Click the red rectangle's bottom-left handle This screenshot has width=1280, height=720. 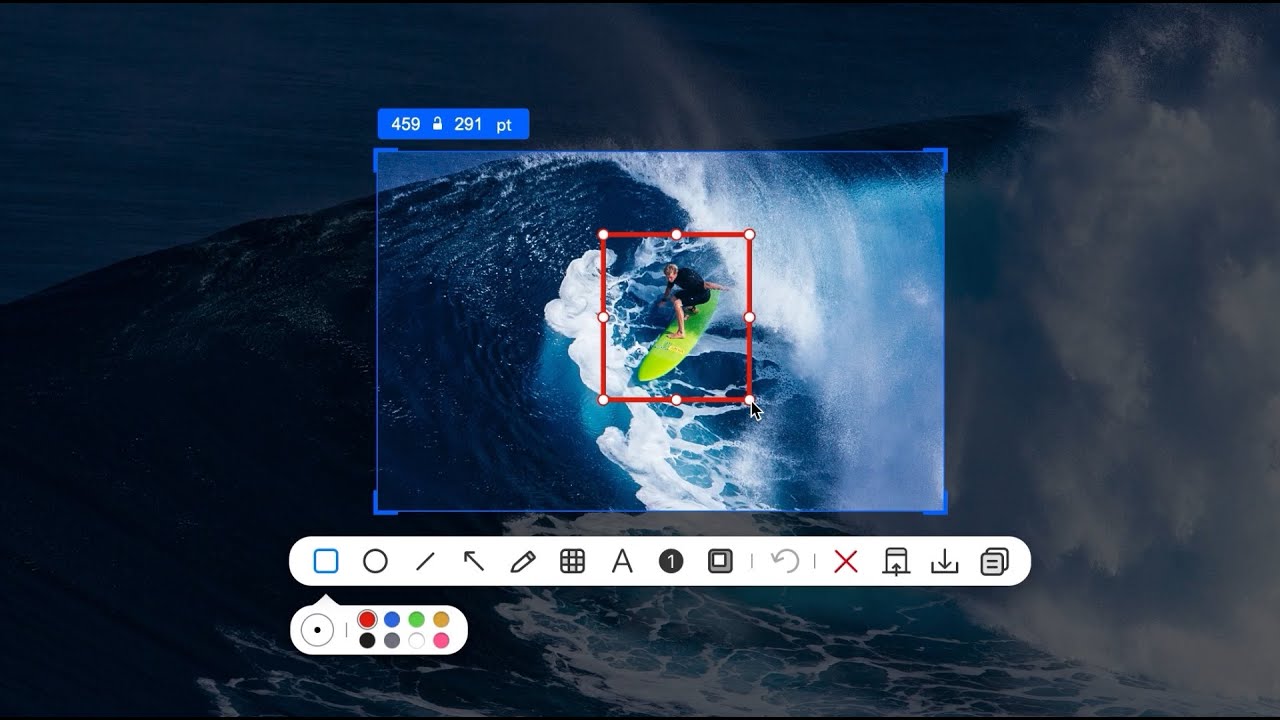point(603,400)
